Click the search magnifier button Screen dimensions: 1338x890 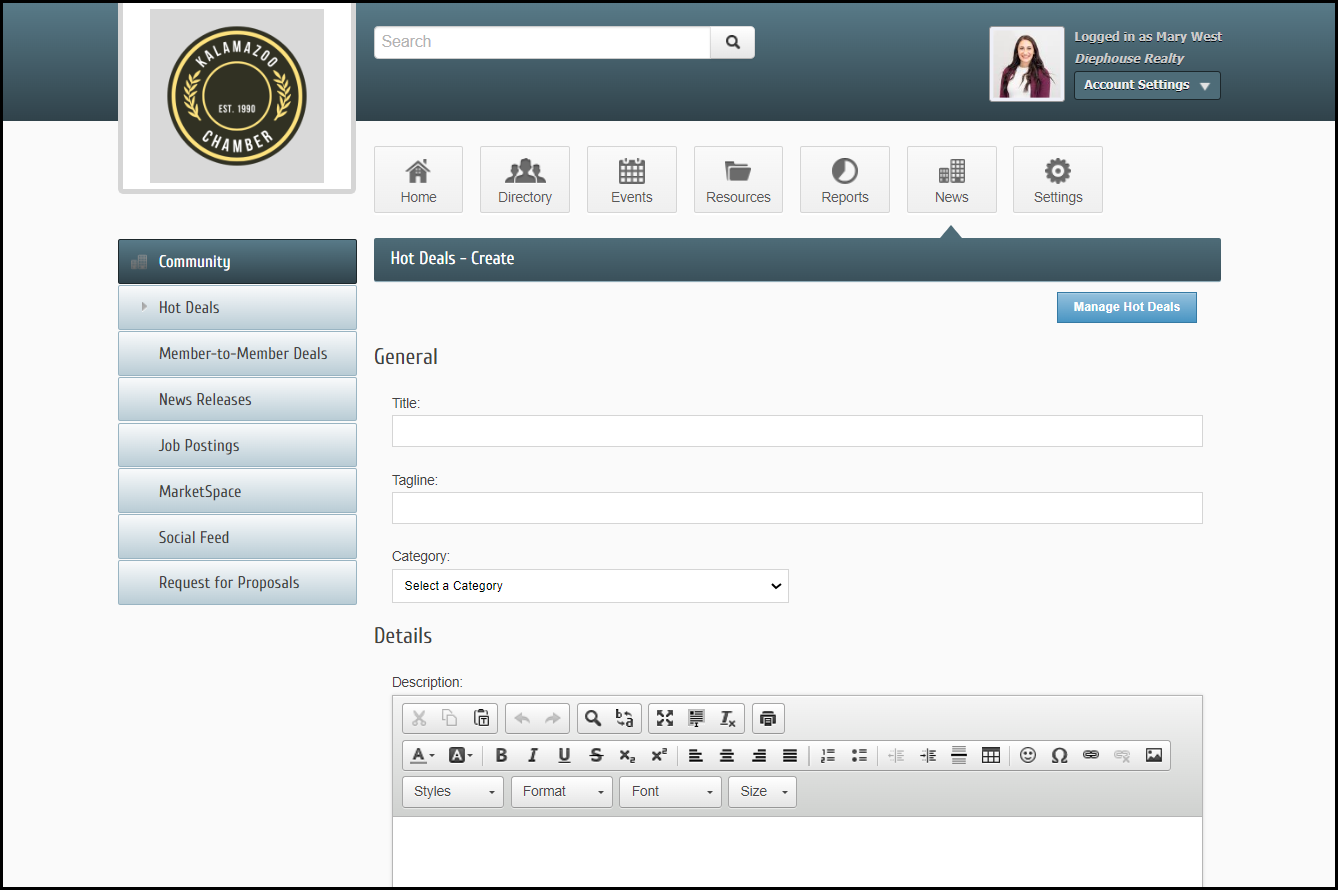point(732,42)
